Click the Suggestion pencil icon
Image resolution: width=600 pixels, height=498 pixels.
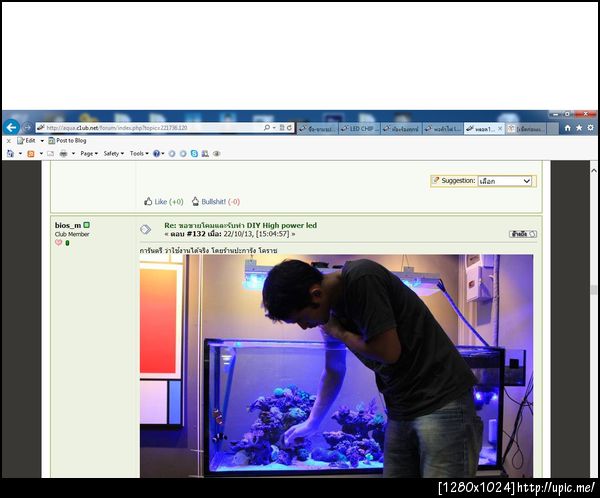tap(436, 180)
